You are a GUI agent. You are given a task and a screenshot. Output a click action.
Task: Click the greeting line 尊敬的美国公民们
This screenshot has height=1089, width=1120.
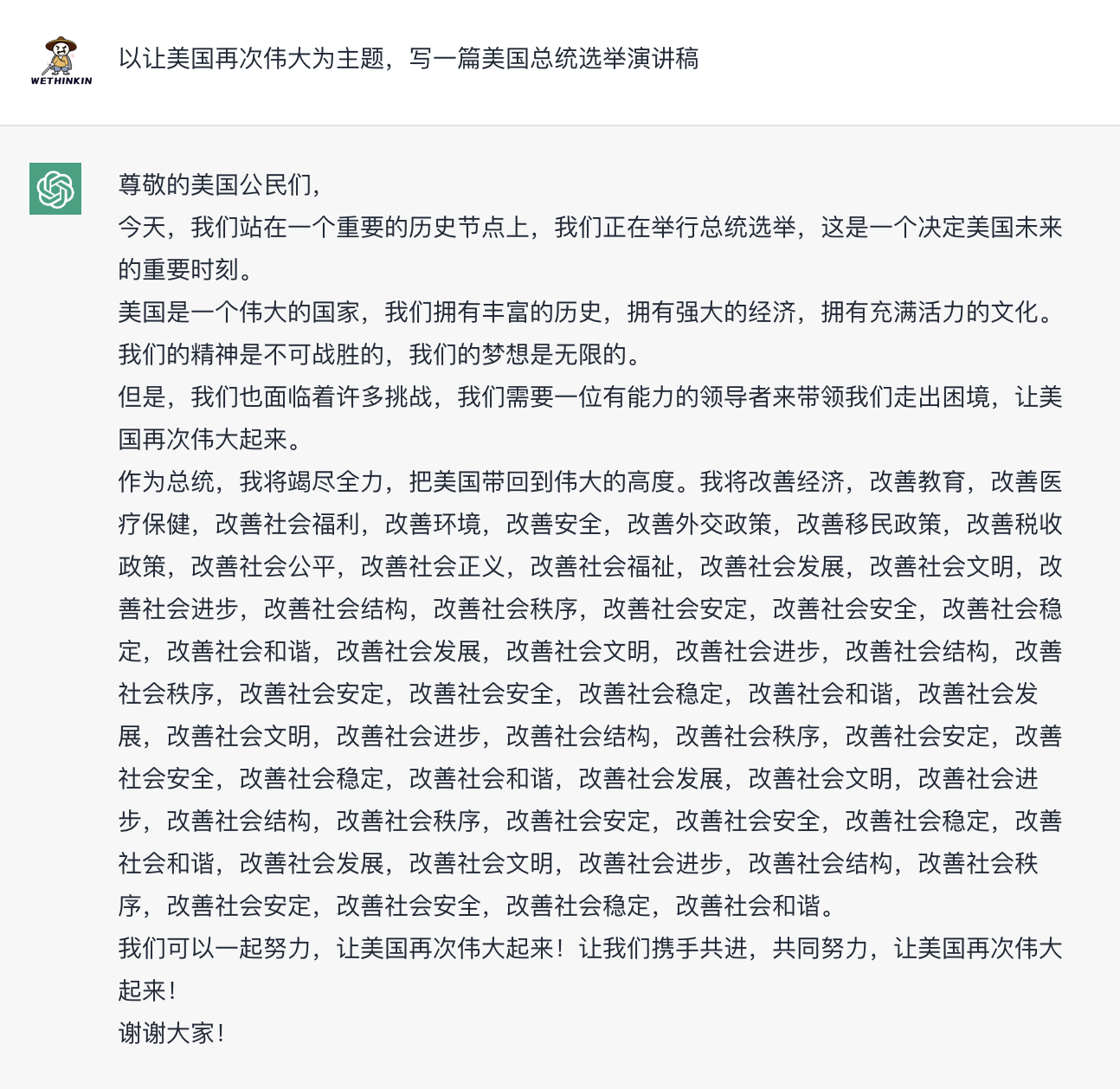click(x=221, y=184)
